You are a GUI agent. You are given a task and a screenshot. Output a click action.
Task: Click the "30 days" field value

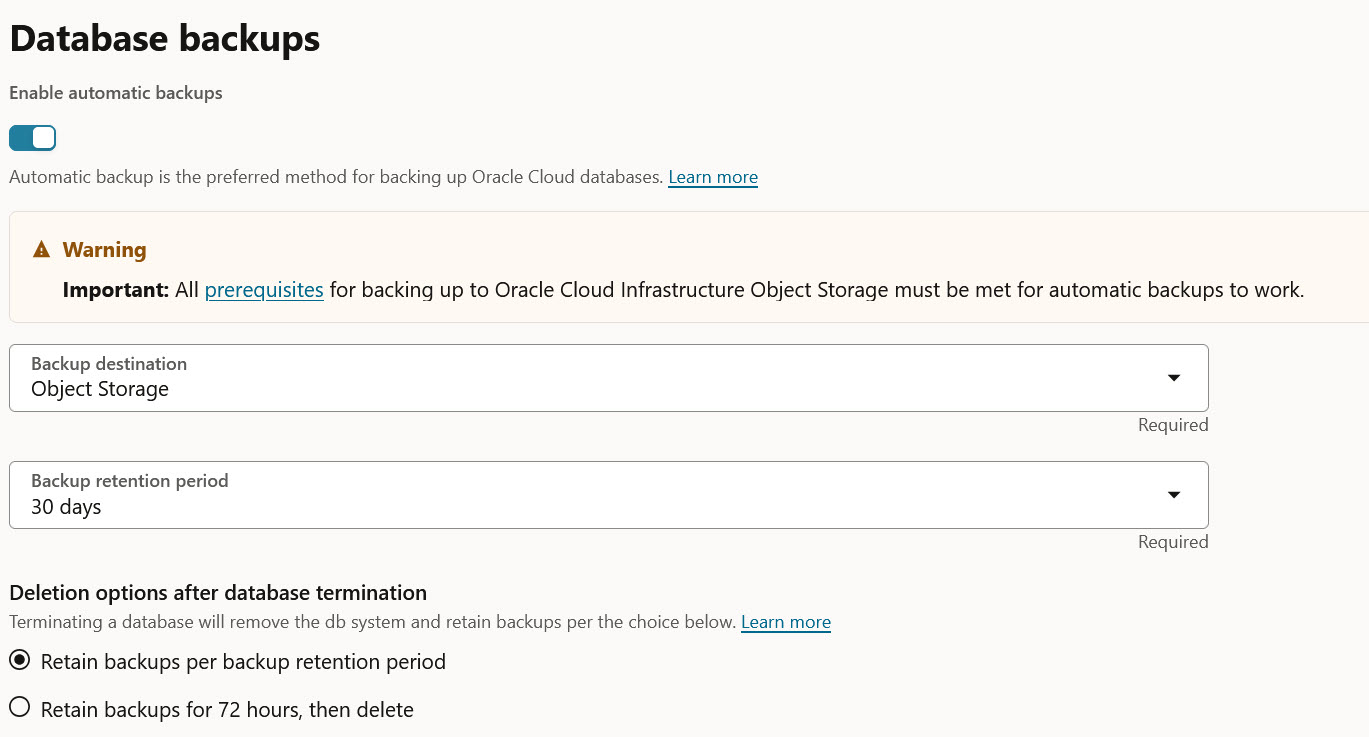(x=65, y=506)
